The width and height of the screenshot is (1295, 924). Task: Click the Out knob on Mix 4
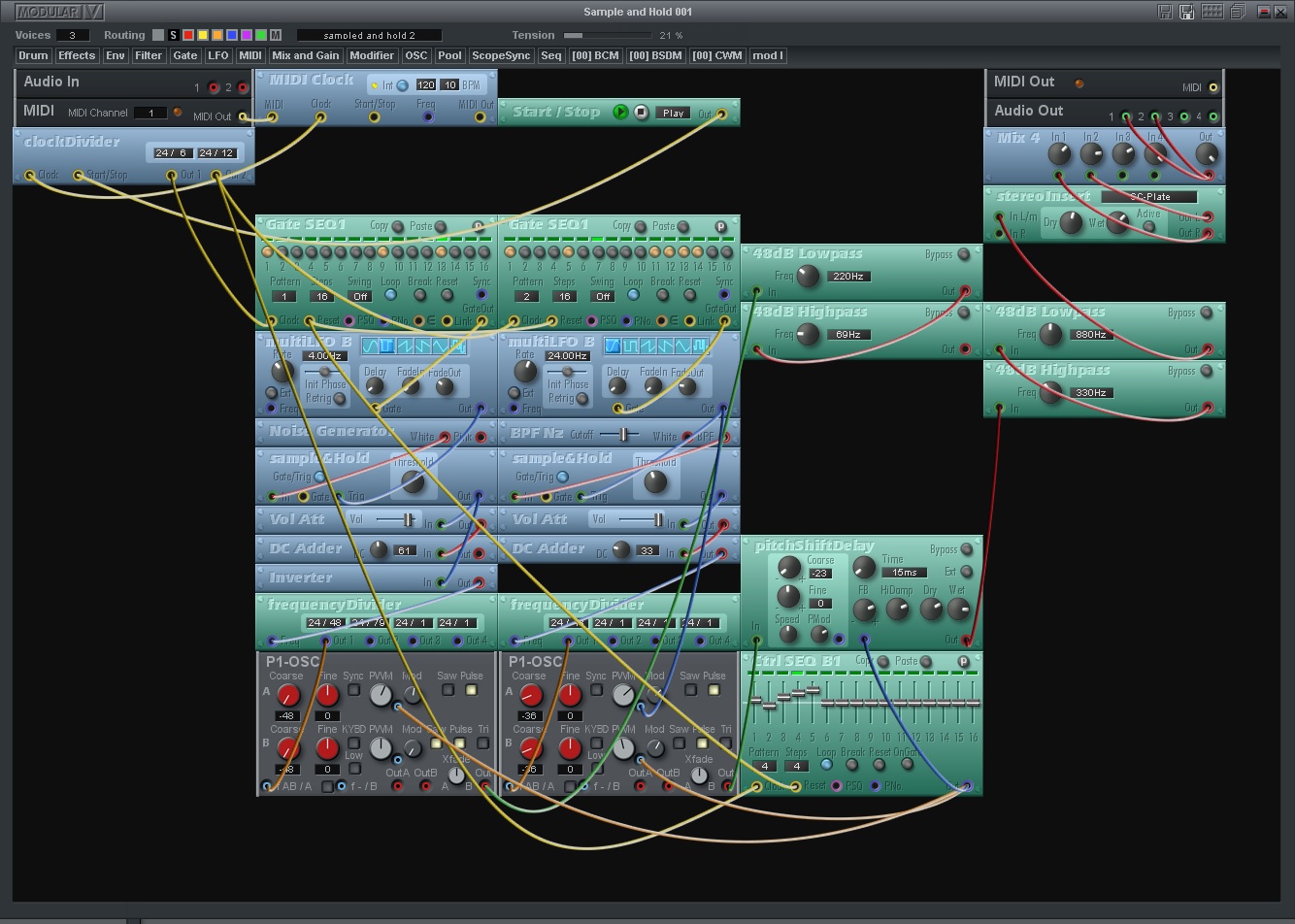click(1206, 154)
